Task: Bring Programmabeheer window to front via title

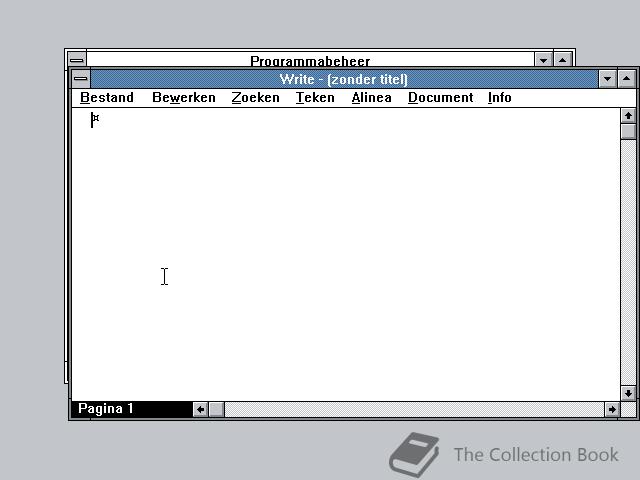Action: coord(310,60)
